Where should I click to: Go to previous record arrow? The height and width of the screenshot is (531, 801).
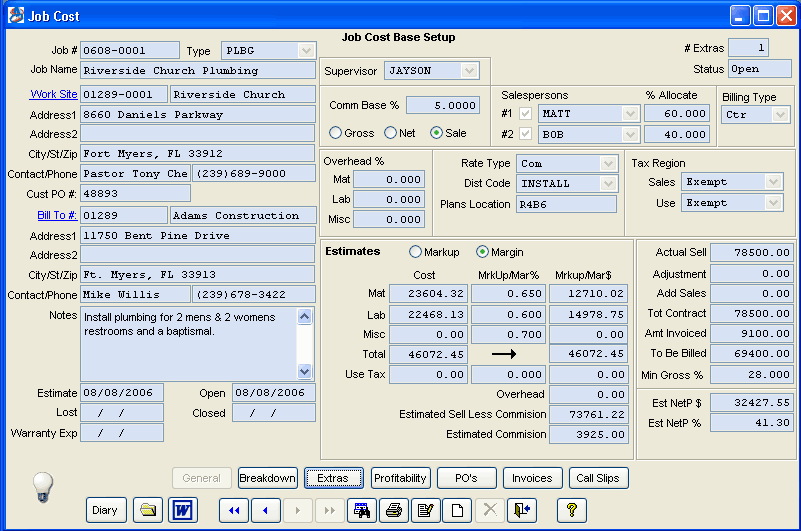click(x=266, y=510)
